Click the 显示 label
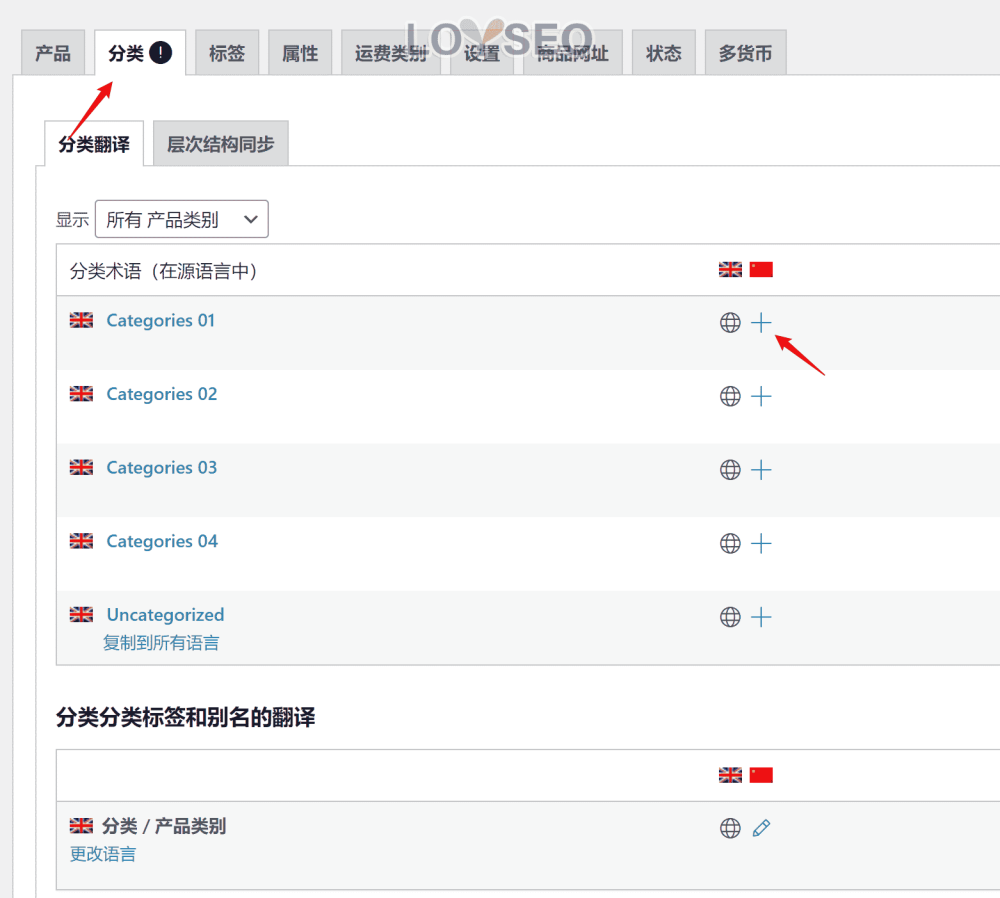The height and width of the screenshot is (898, 1000). [72, 220]
